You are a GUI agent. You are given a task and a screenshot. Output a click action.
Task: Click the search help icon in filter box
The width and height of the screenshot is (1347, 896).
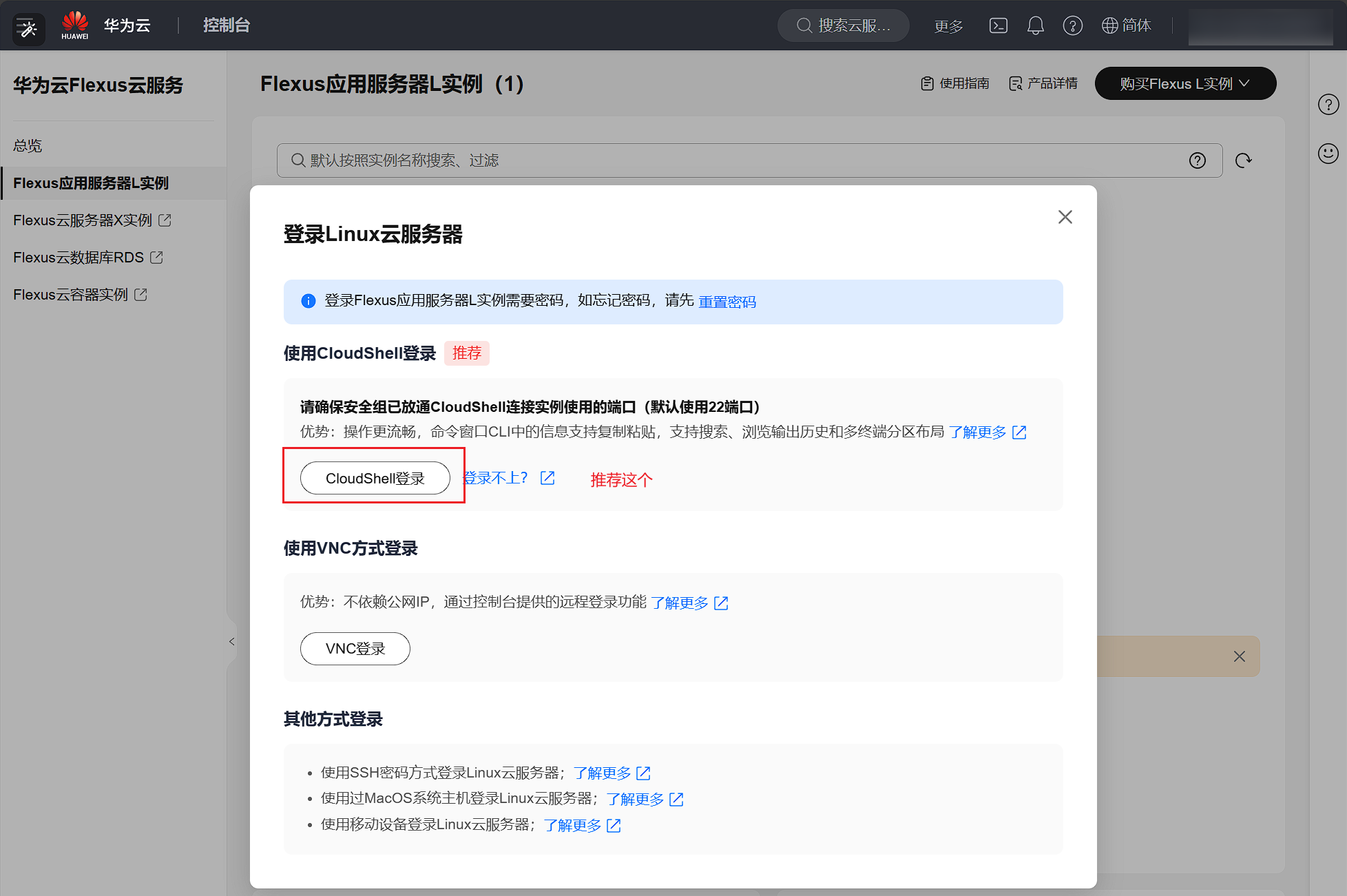[x=1197, y=160]
